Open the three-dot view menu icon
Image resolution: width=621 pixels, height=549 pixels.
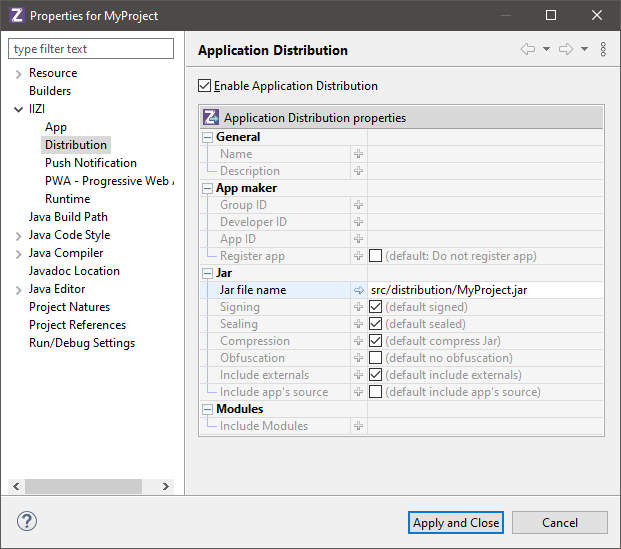(603, 50)
